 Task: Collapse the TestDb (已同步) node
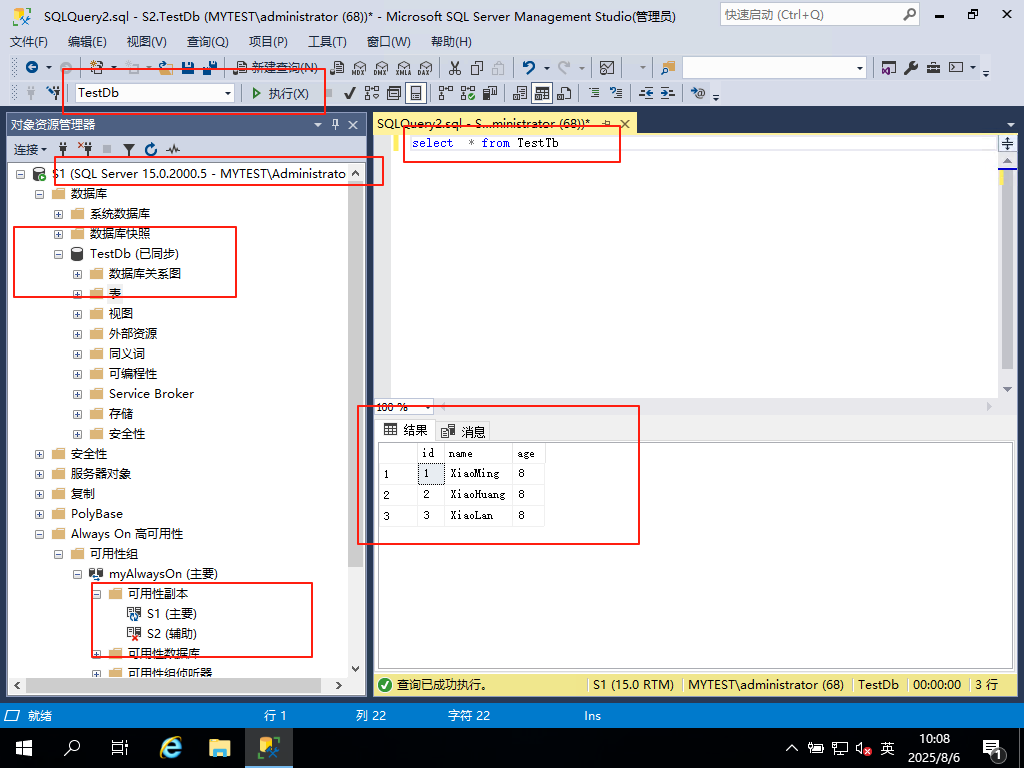58,254
